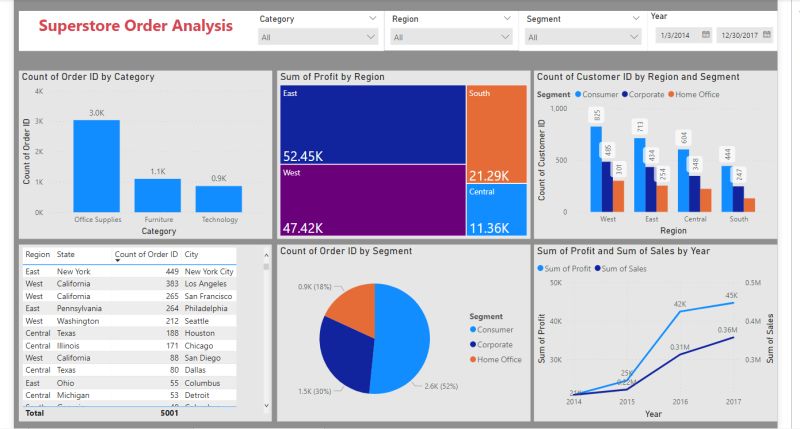Image resolution: width=800 pixels, height=429 pixels.
Task: Select the Technology bar in category chart
Action: pyautogui.click(x=218, y=199)
